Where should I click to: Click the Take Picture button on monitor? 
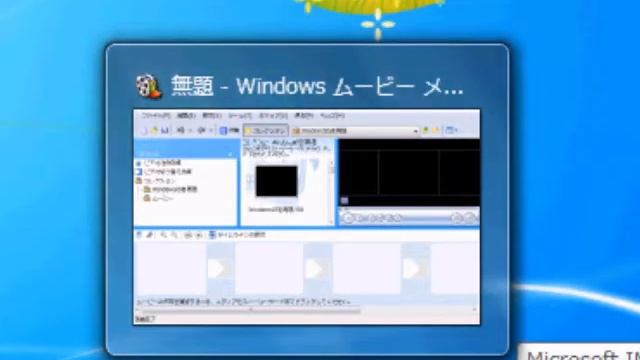coord(471,218)
